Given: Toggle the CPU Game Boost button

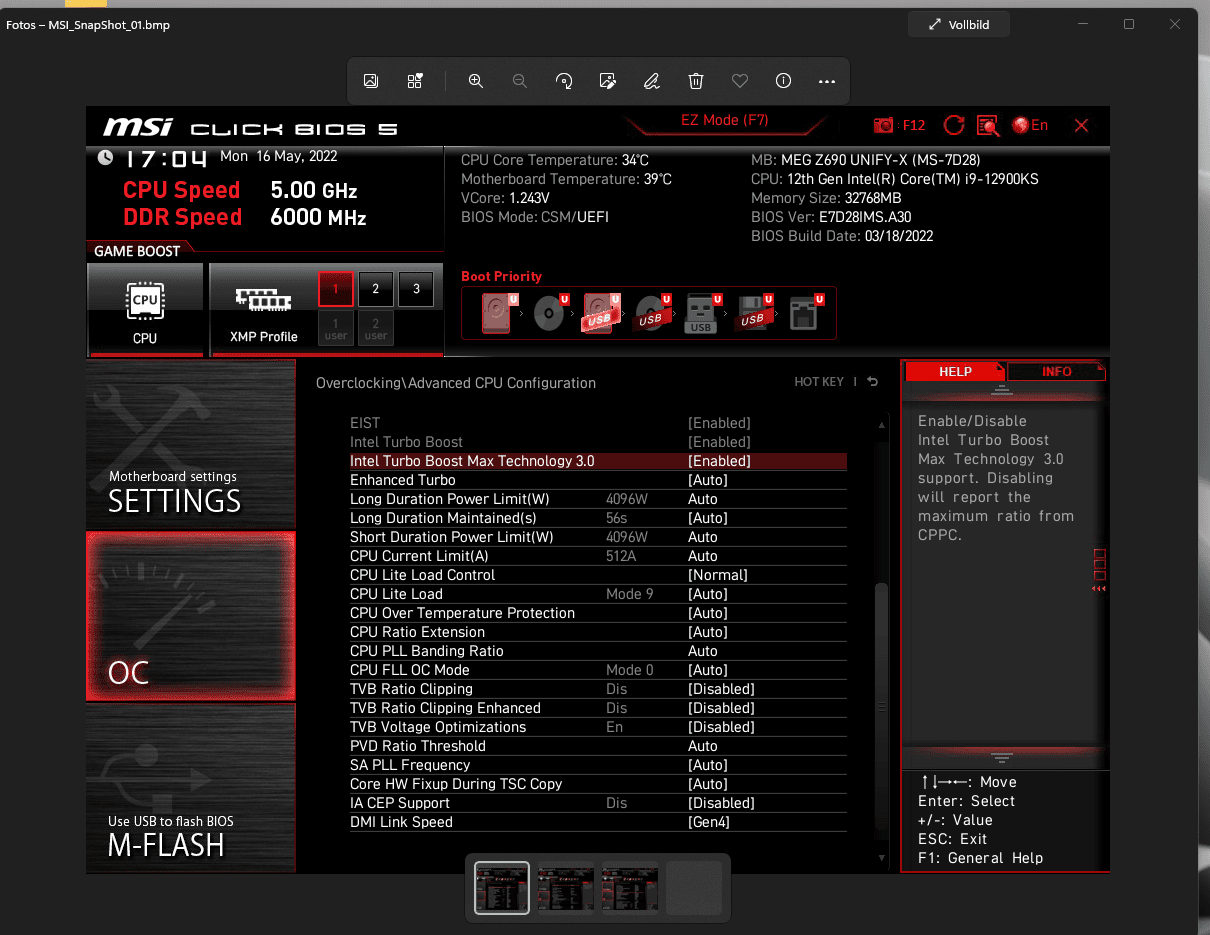Looking at the screenshot, I should tap(145, 309).
